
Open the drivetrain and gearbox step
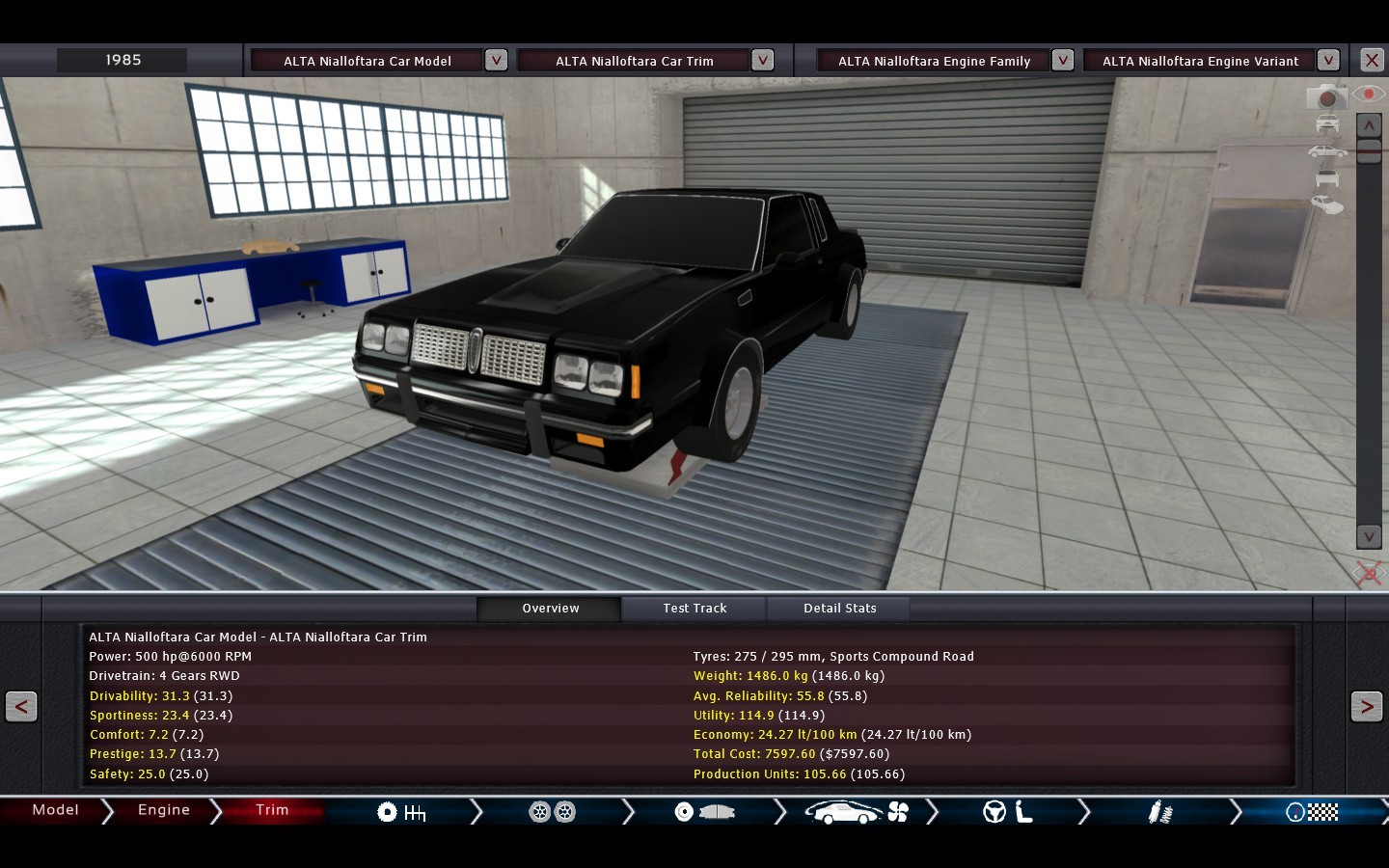(x=401, y=812)
